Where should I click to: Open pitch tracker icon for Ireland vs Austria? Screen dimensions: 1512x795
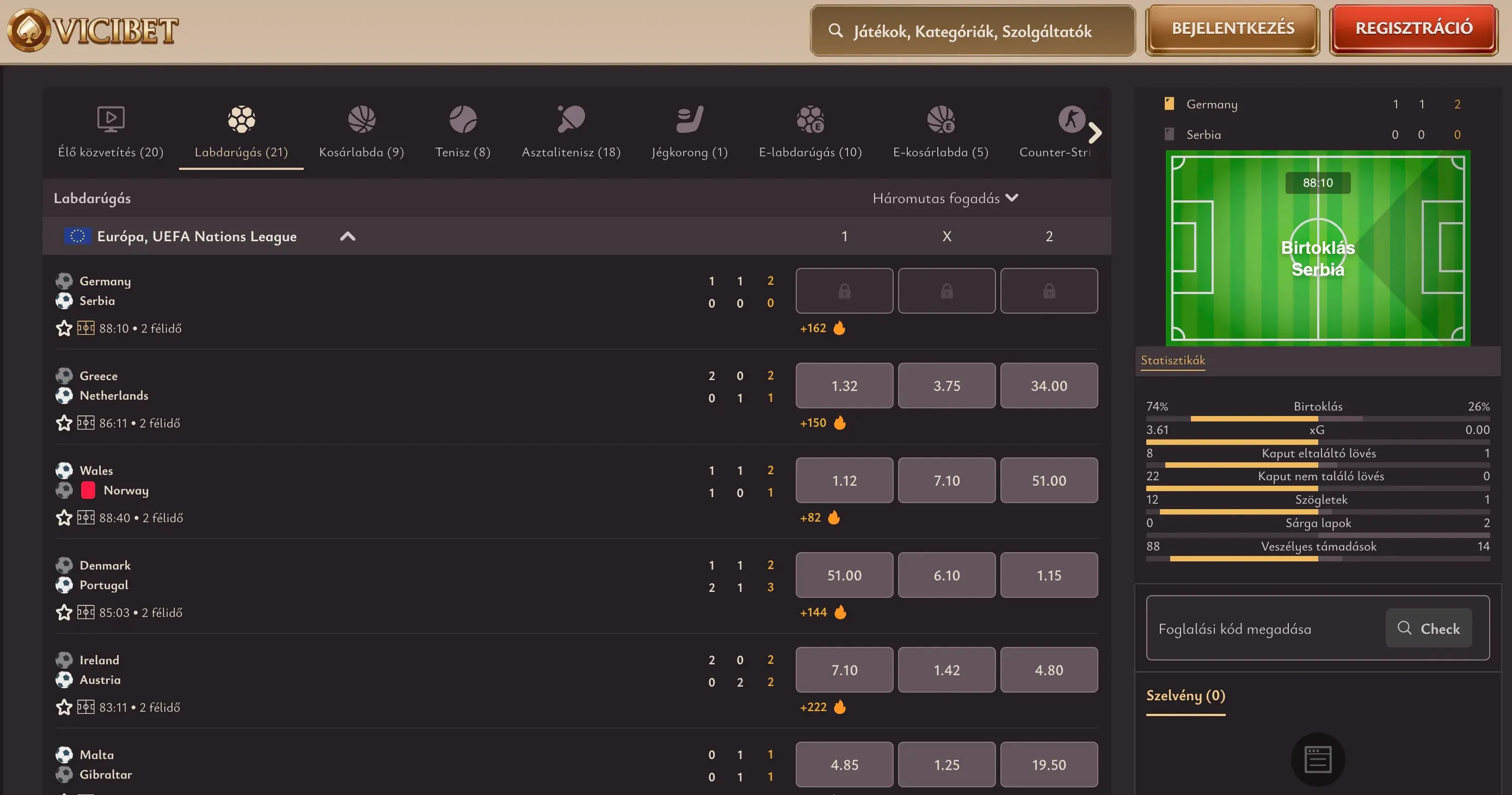(85, 706)
